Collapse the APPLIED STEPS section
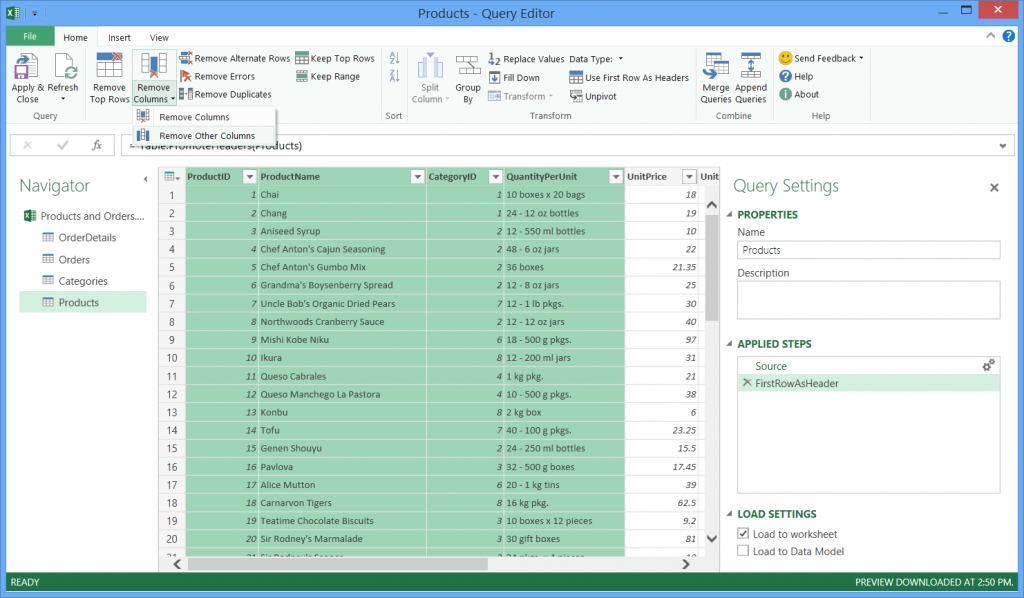The height and width of the screenshot is (598, 1024). (x=730, y=344)
